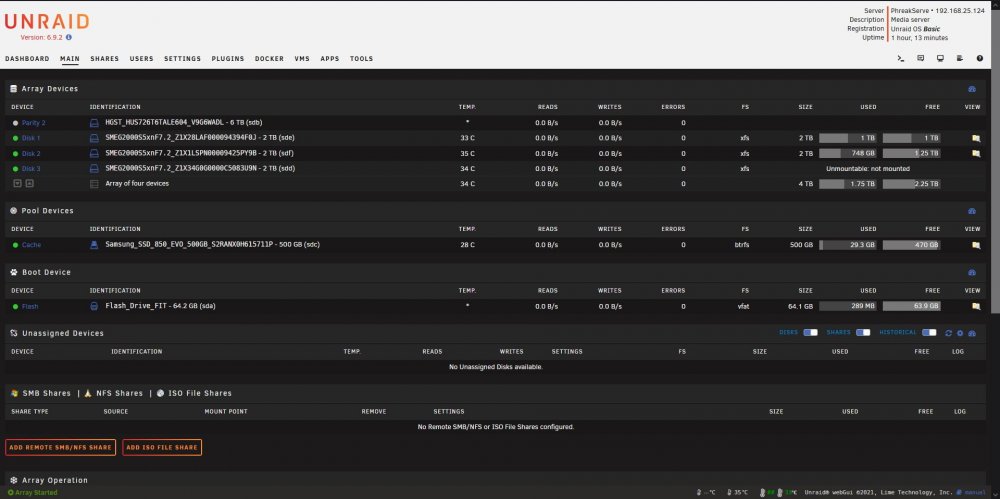Click Boot Device dashboard gauge icon
Viewport: 1000px width, 499px height.
972,272
